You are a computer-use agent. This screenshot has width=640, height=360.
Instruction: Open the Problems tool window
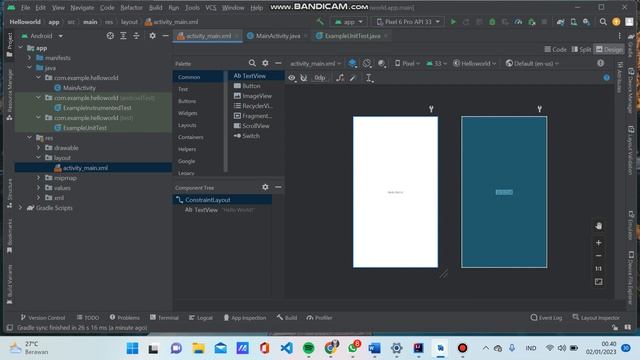point(124,318)
